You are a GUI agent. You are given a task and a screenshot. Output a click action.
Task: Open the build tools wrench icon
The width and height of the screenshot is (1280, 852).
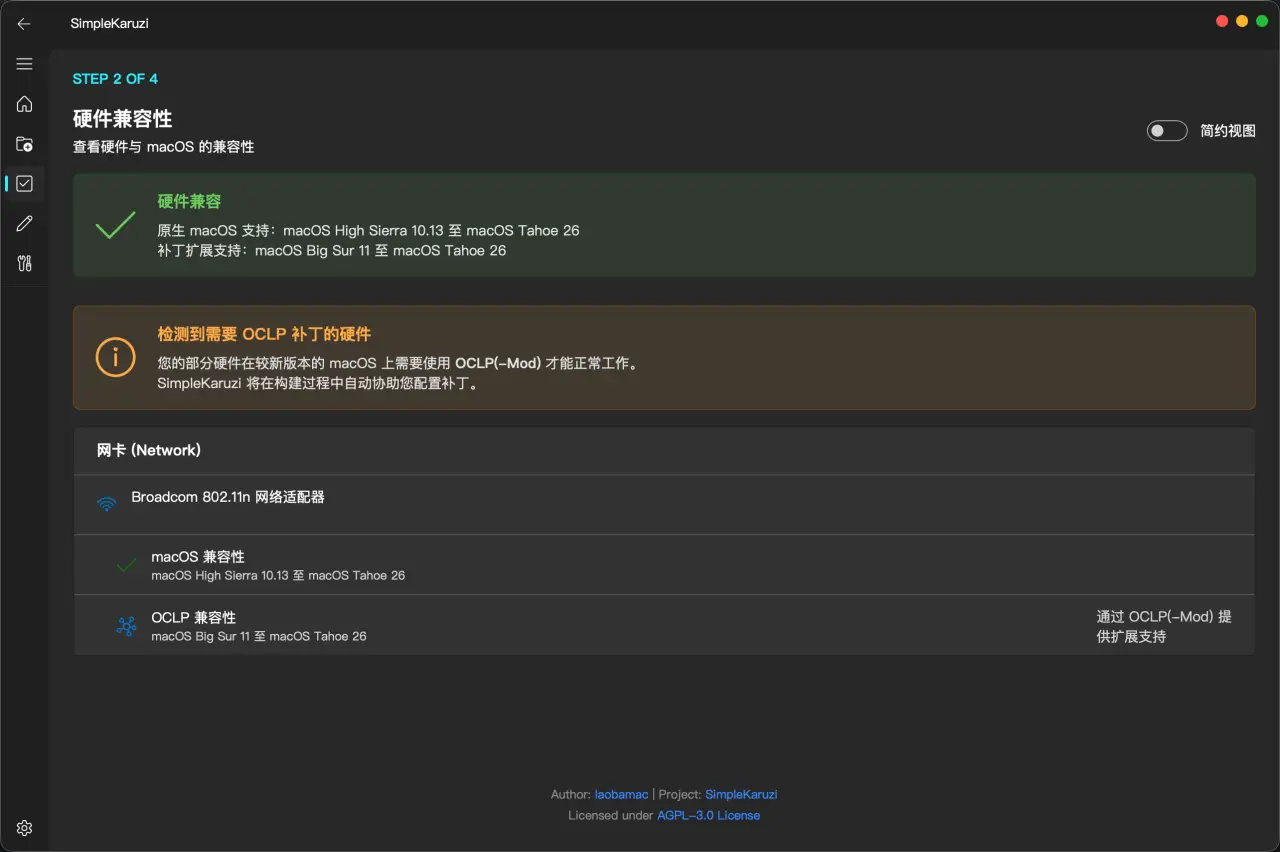pyautogui.click(x=24, y=264)
